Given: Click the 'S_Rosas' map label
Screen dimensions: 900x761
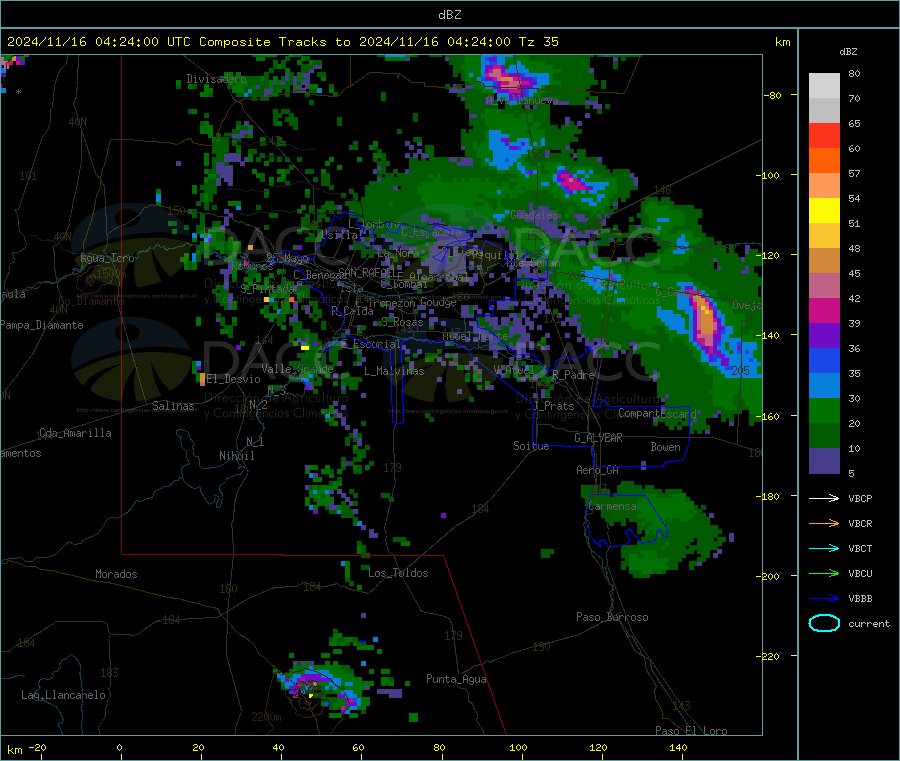Looking at the screenshot, I should pyautogui.click(x=402, y=322).
